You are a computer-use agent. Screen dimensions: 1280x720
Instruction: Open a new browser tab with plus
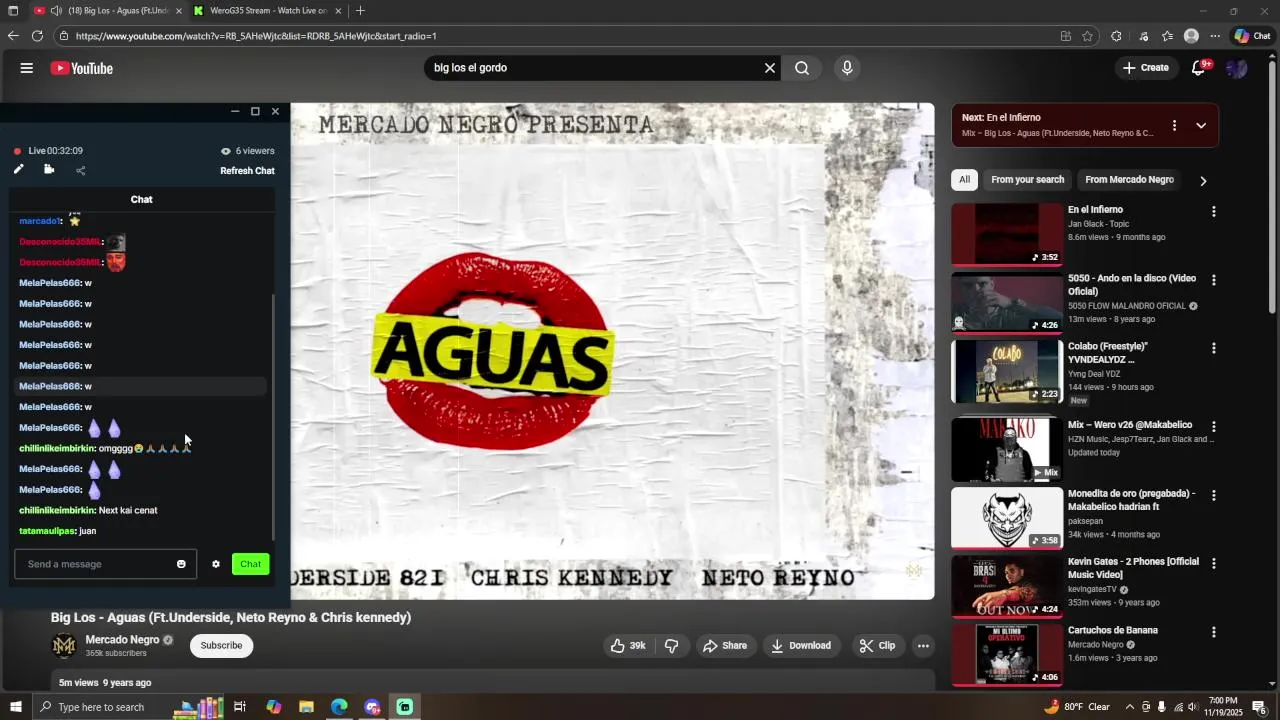click(360, 11)
